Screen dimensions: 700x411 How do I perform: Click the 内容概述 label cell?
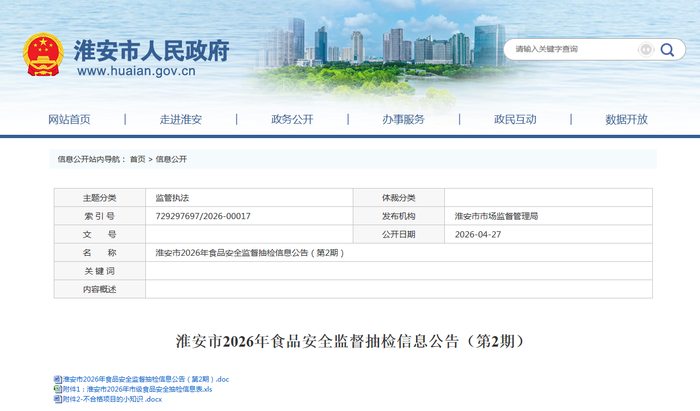[100, 289]
